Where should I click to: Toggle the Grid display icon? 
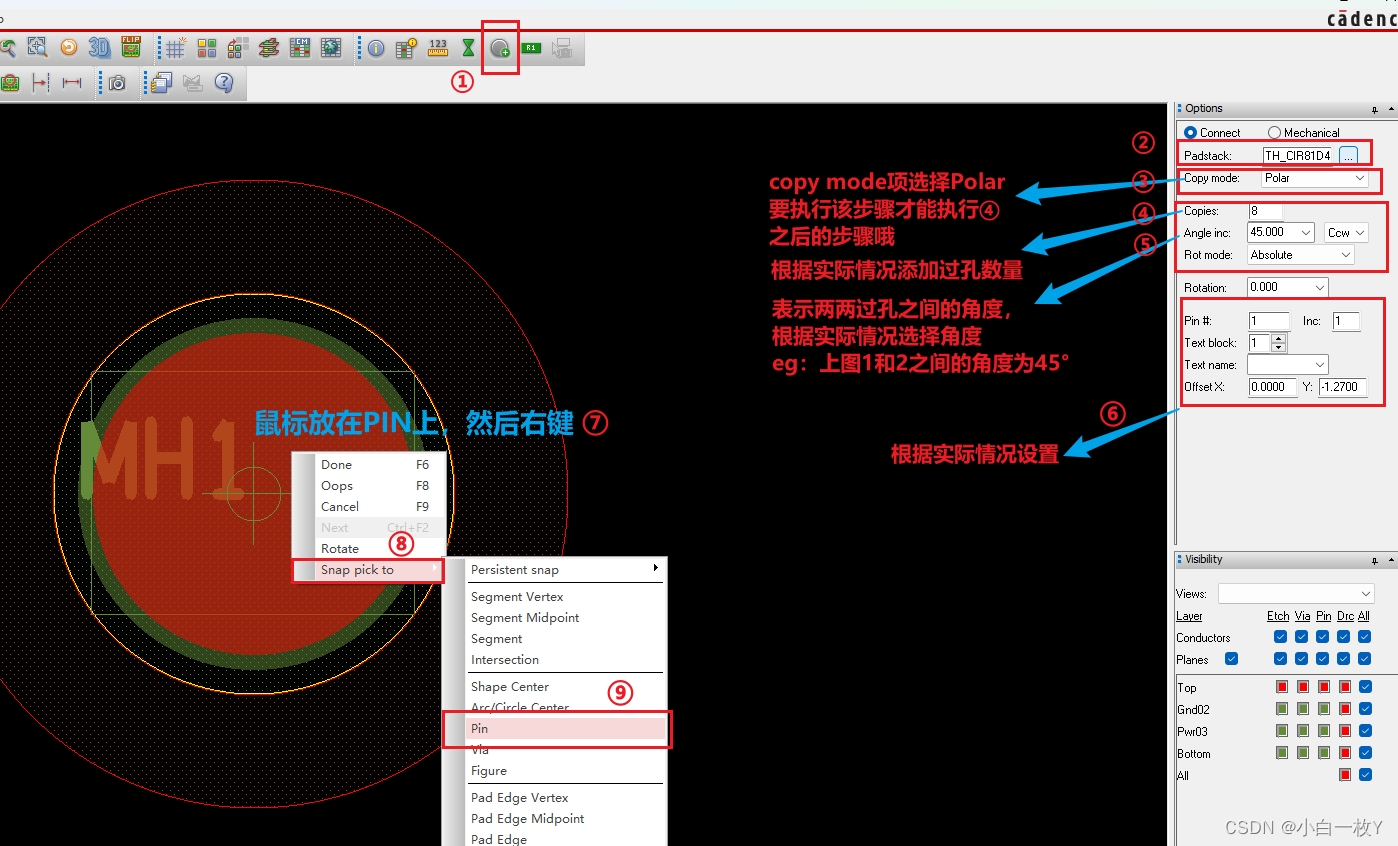[x=175, y=47]
